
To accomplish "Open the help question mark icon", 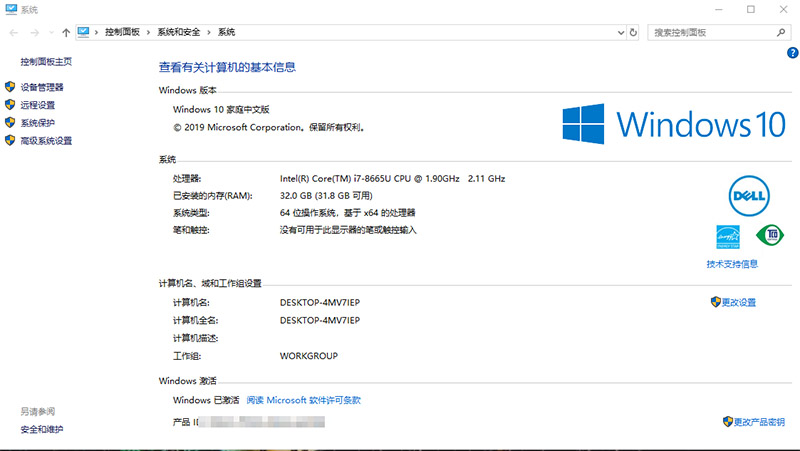I will tap(792, 53).
